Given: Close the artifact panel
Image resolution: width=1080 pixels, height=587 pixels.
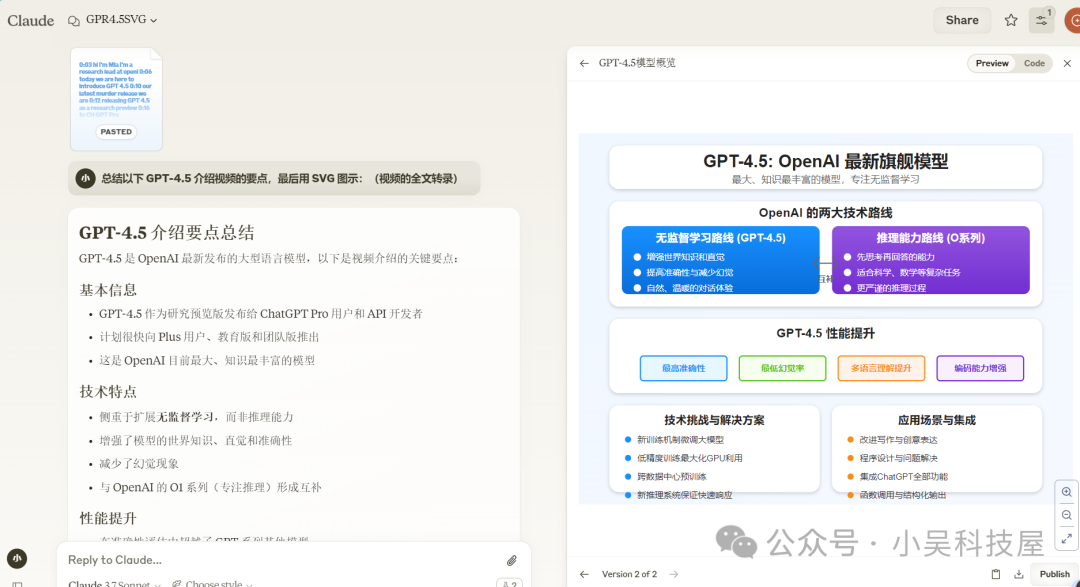Looking at the screenshot, I should click(x=1067, y=63).
